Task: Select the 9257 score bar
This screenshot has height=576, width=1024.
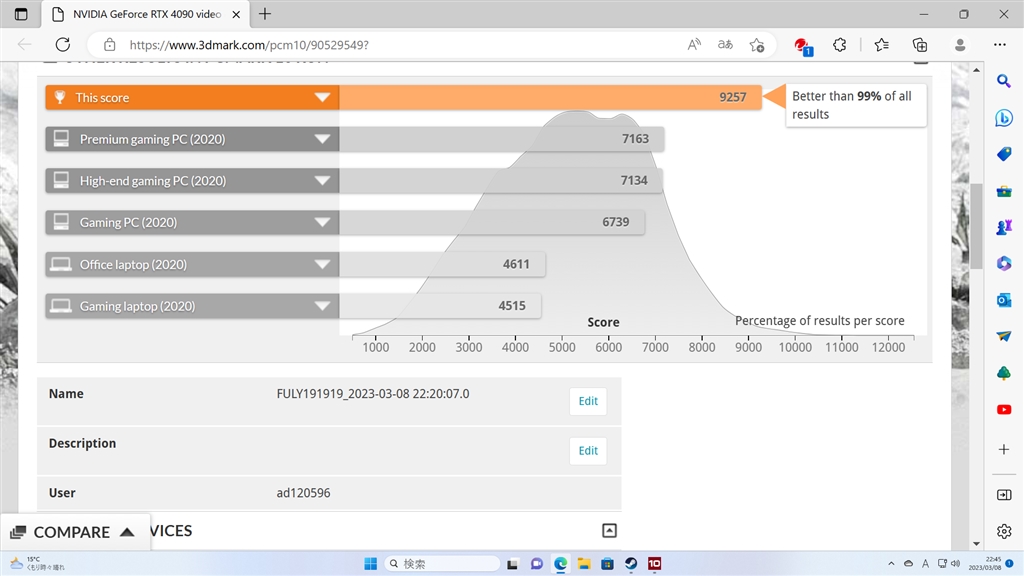Action: tap(550, 97)
